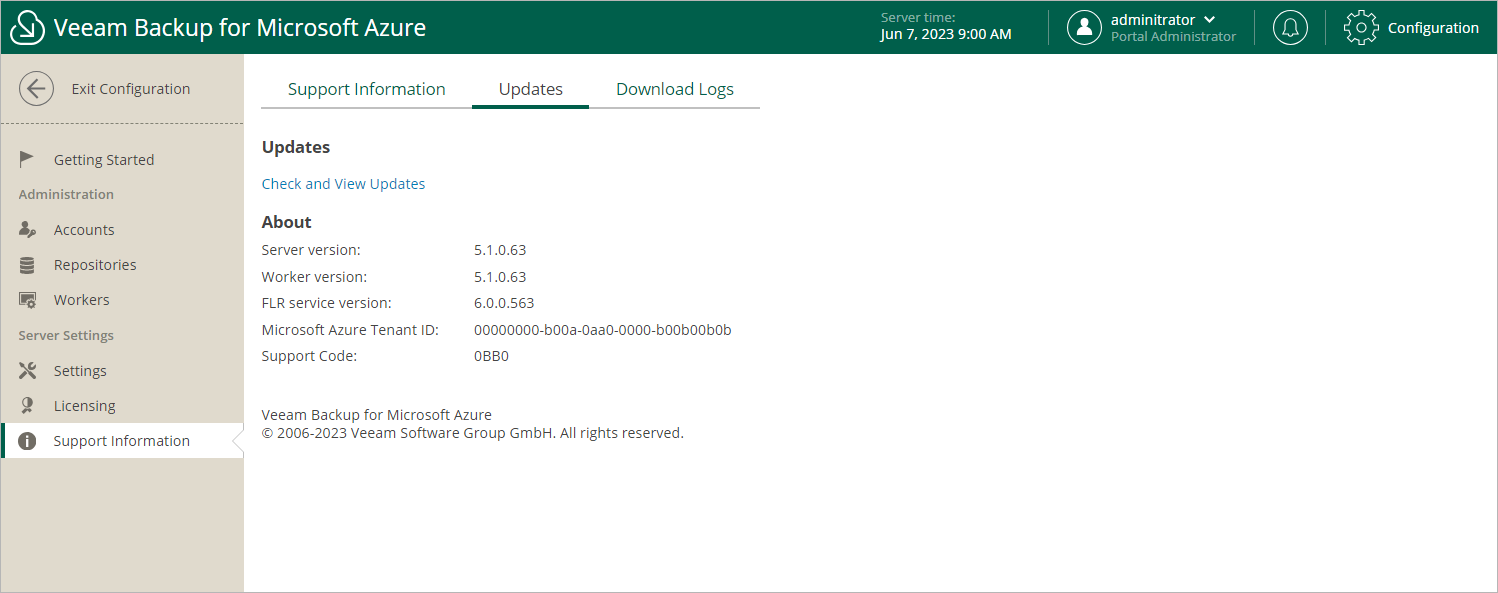
Task: Click the Support Information info icon
Action: (28, 441)
